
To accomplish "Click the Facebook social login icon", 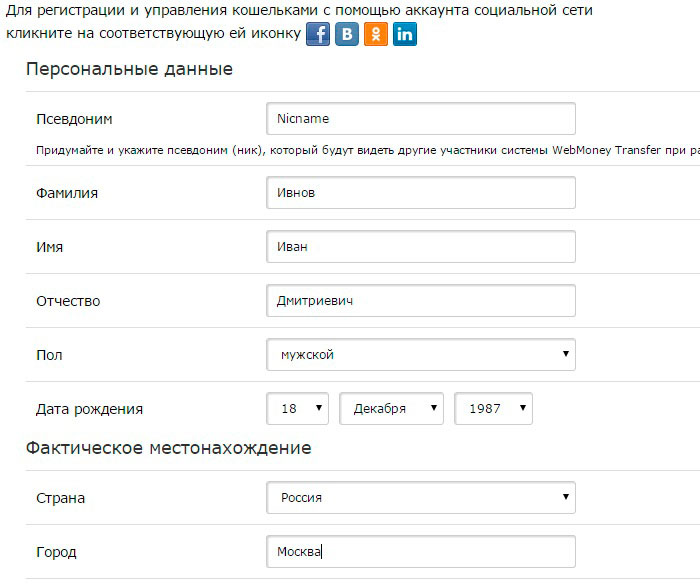I will (318, 34).
